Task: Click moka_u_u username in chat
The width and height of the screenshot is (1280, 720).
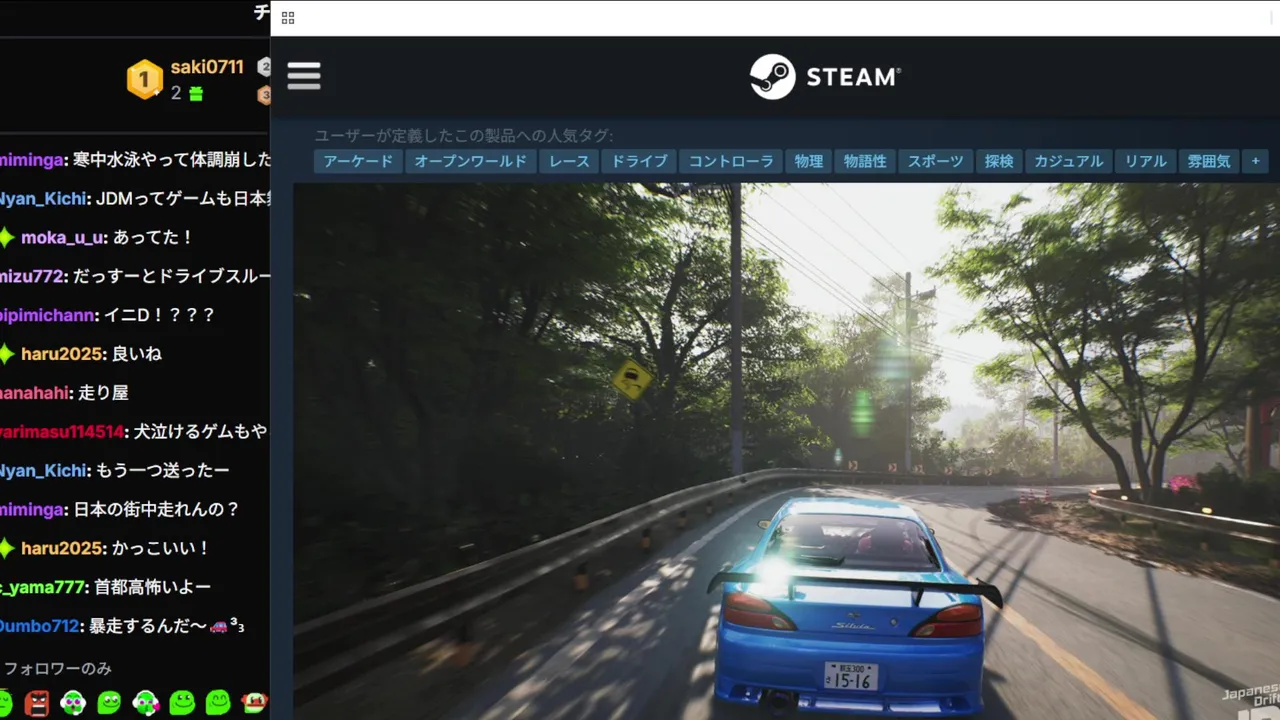Action: 62,237
